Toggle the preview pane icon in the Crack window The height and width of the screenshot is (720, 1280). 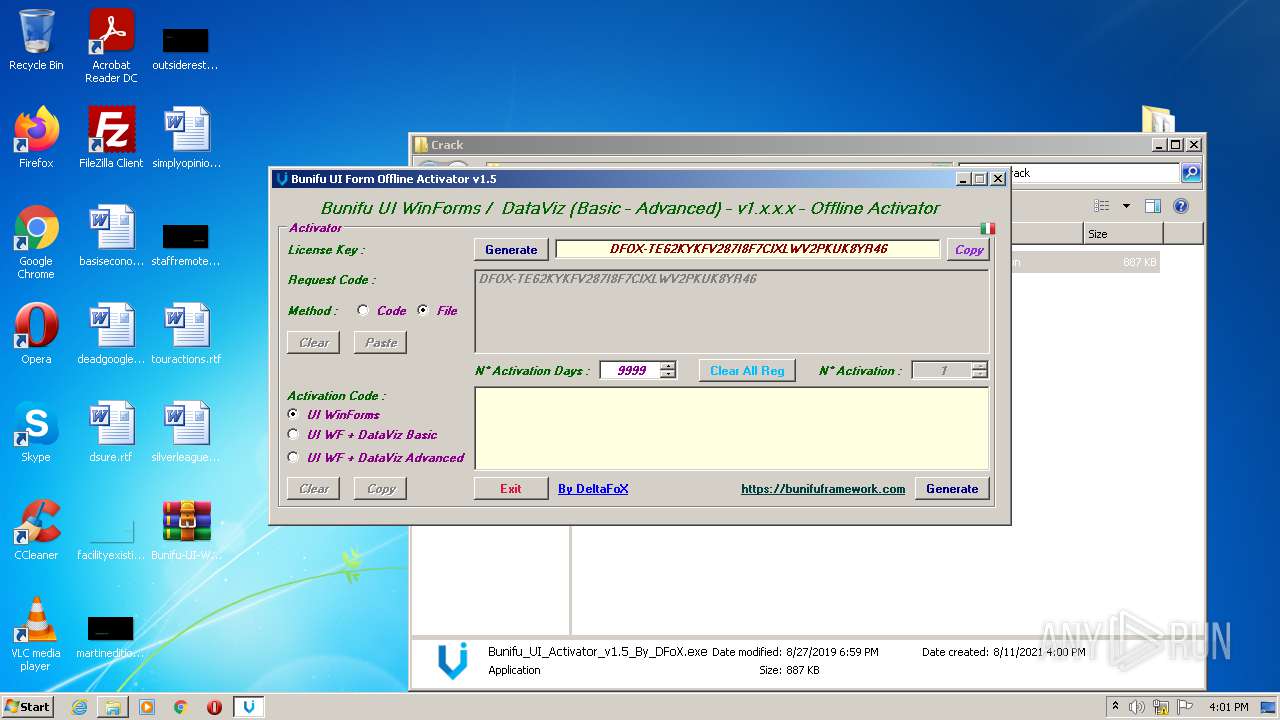click(1152, 206)
